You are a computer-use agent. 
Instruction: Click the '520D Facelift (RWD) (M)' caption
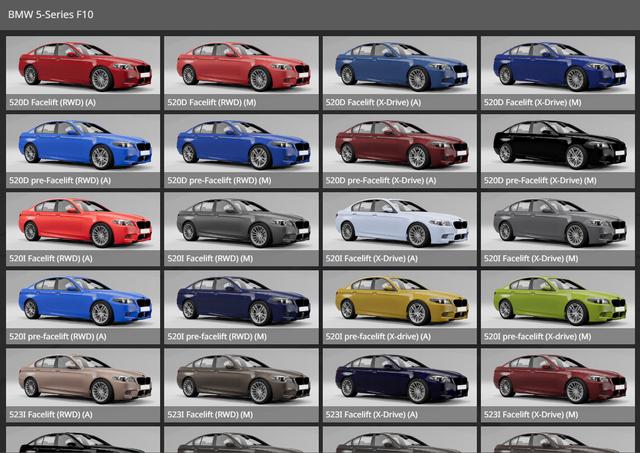(211, 102)
